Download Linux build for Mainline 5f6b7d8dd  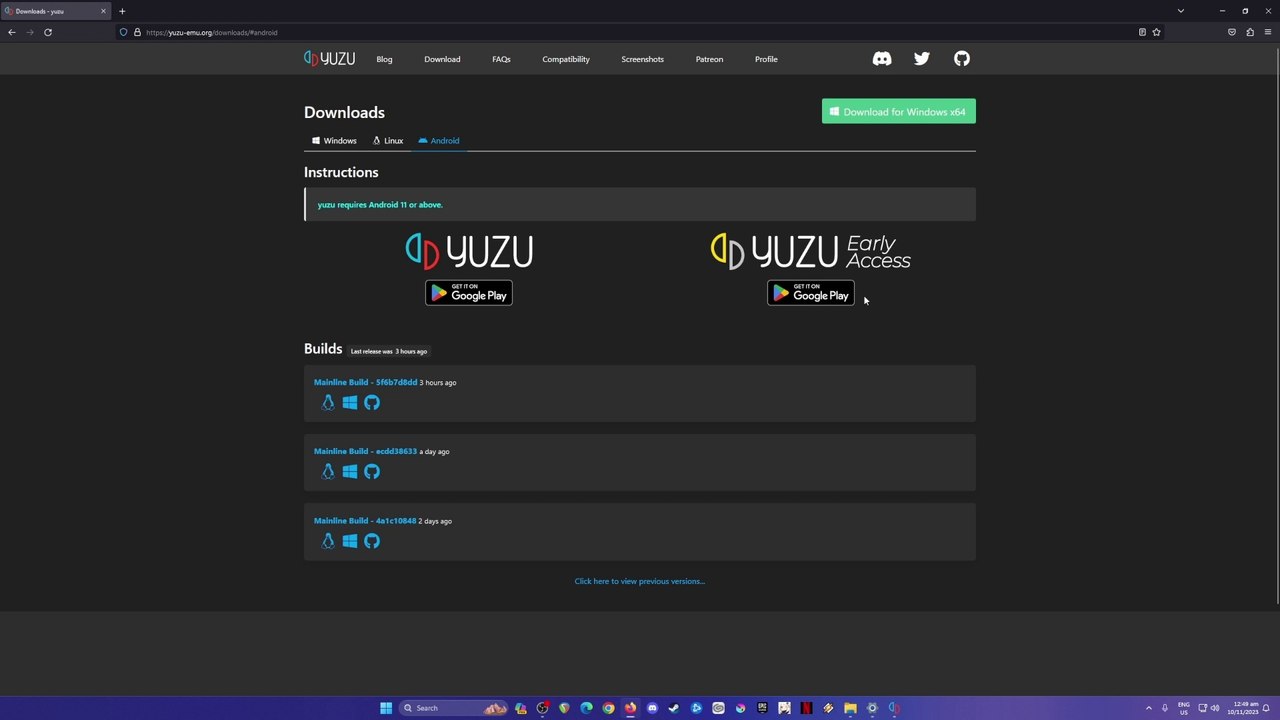coord(328,403)
